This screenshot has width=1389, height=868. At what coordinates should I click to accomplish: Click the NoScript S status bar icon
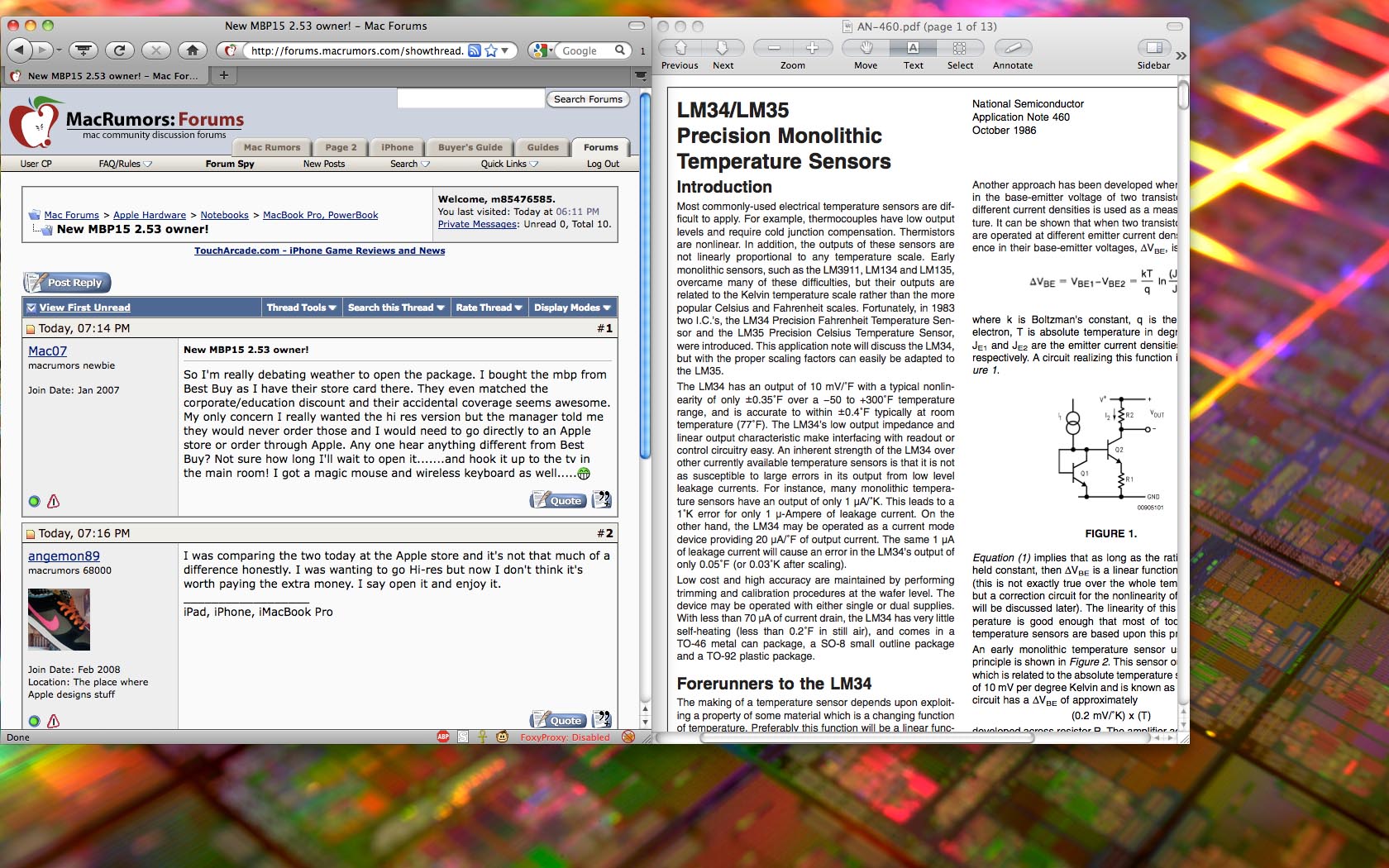point(463,737)
